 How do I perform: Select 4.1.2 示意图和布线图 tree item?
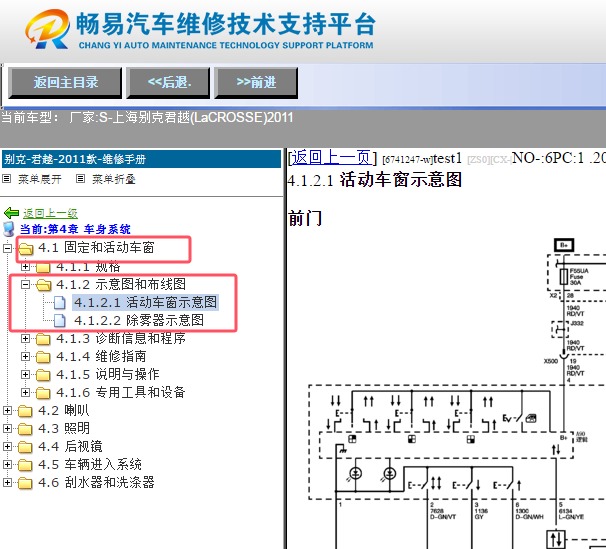click(121, 284)
